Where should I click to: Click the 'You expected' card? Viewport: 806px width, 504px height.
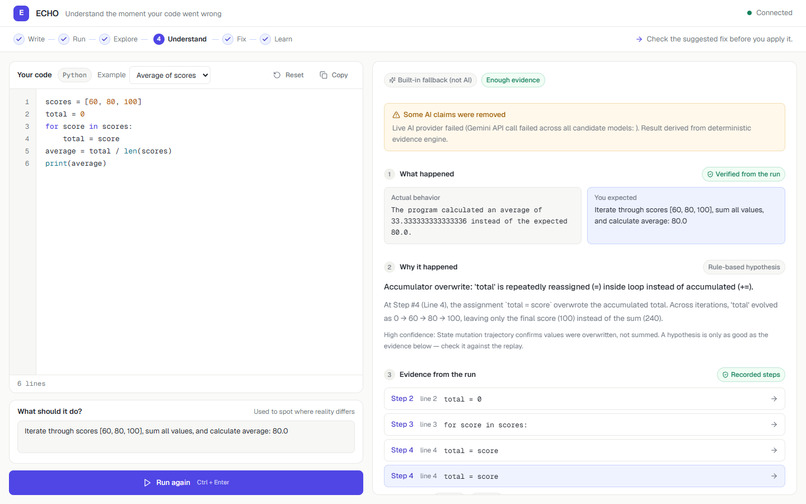pyautogui.click(x=686, y=215)
